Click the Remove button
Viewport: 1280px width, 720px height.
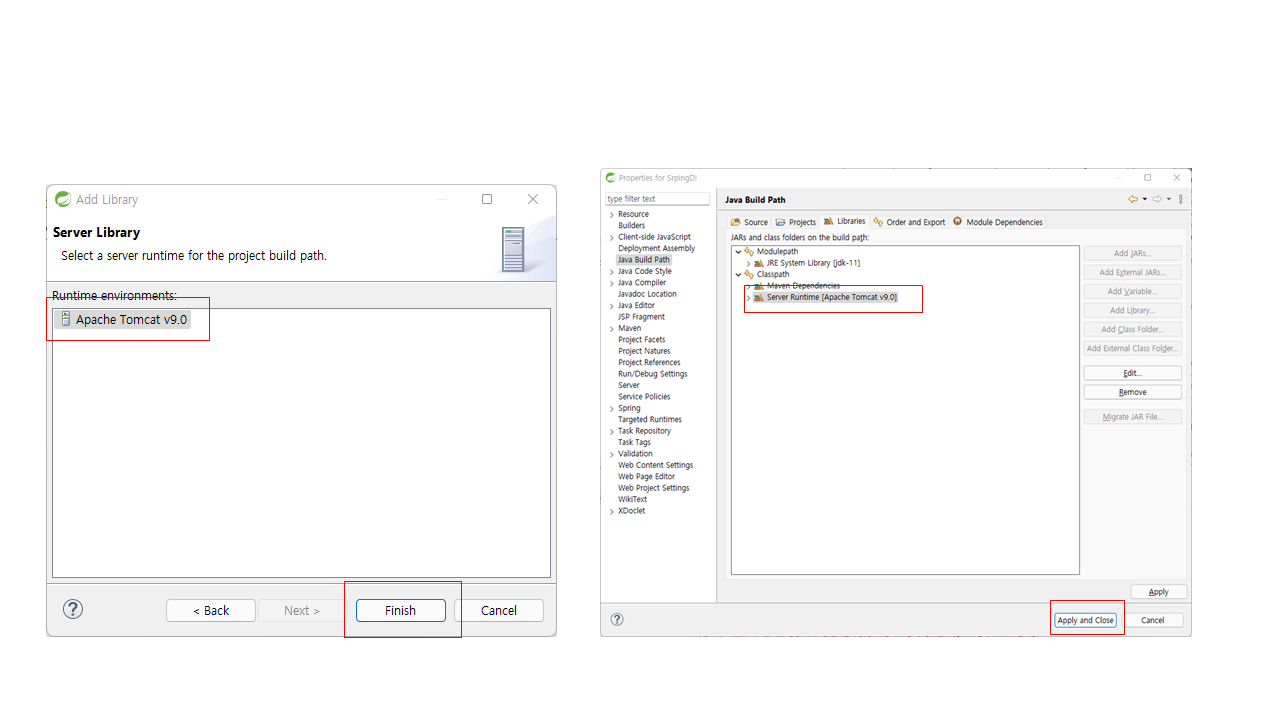(x=1132, y=392)
